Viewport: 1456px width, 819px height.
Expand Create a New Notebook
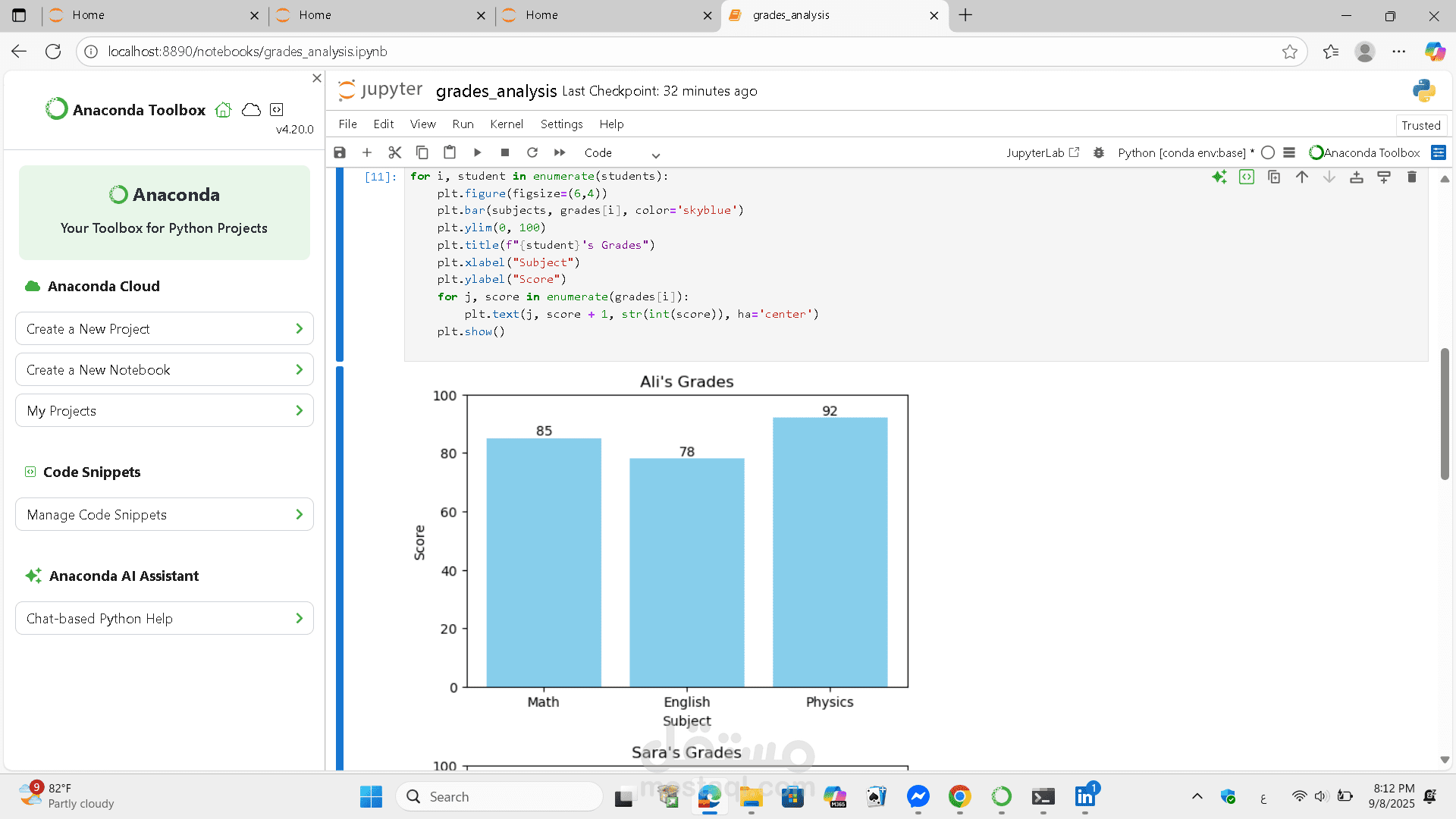165,369
